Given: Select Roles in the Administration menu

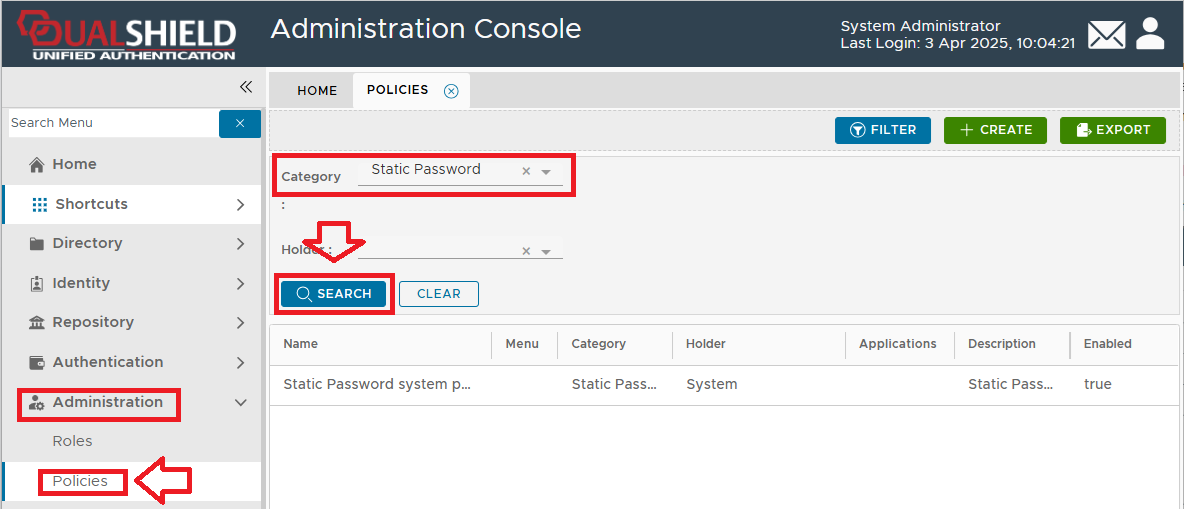Looking at the screenshot, I should coord(72,441).
